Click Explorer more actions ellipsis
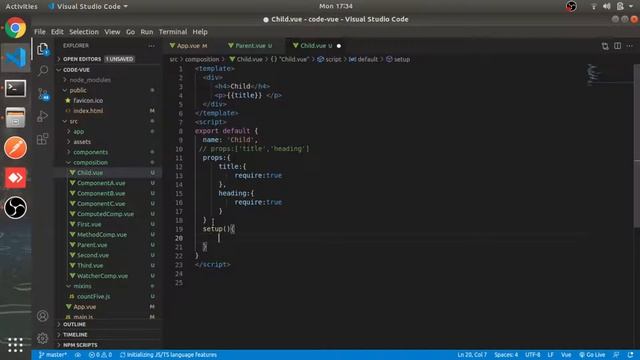The height and width of the screenshot is (360, 640). point(152,46)
